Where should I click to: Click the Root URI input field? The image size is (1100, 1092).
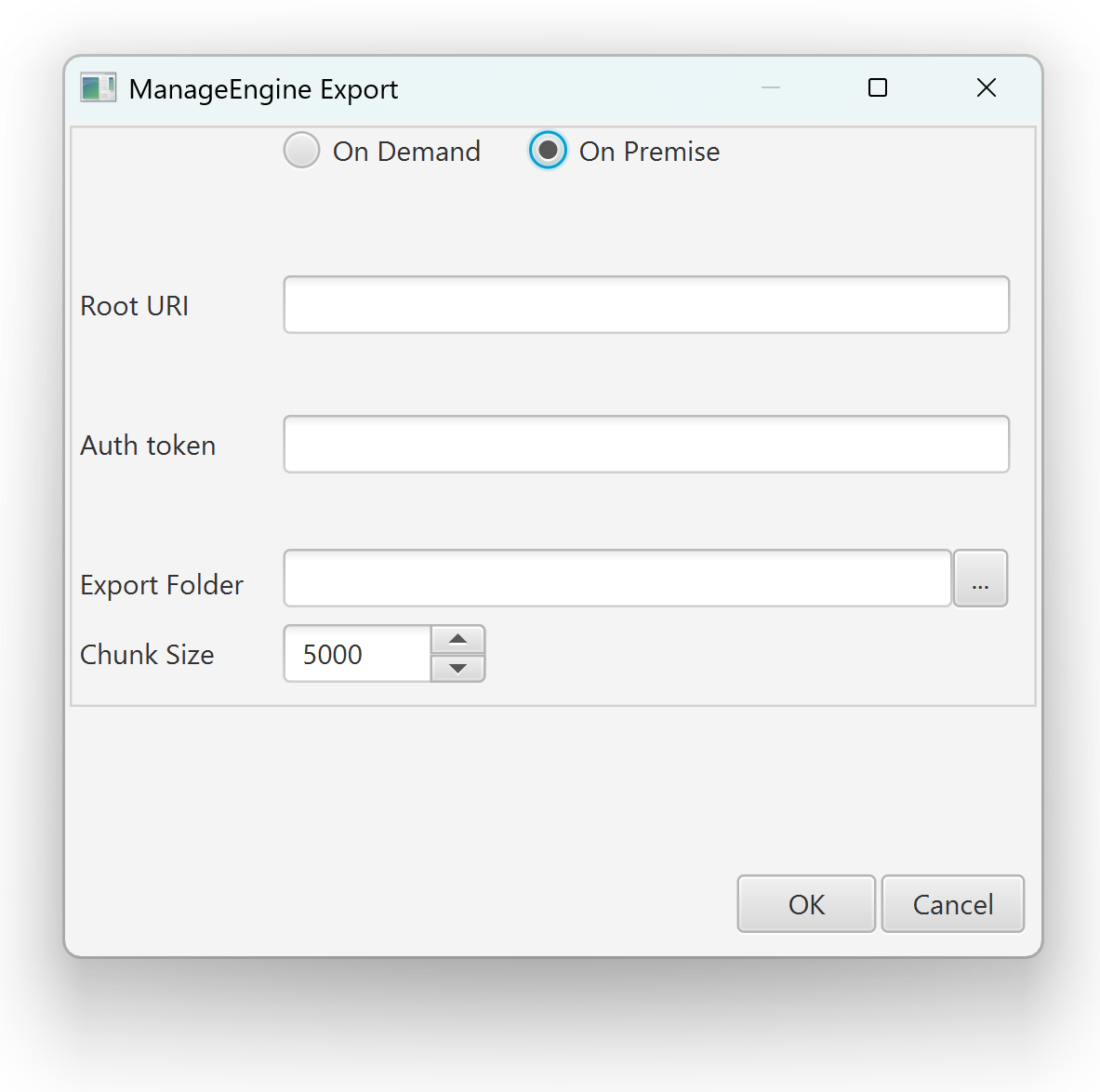coord(646,304)
